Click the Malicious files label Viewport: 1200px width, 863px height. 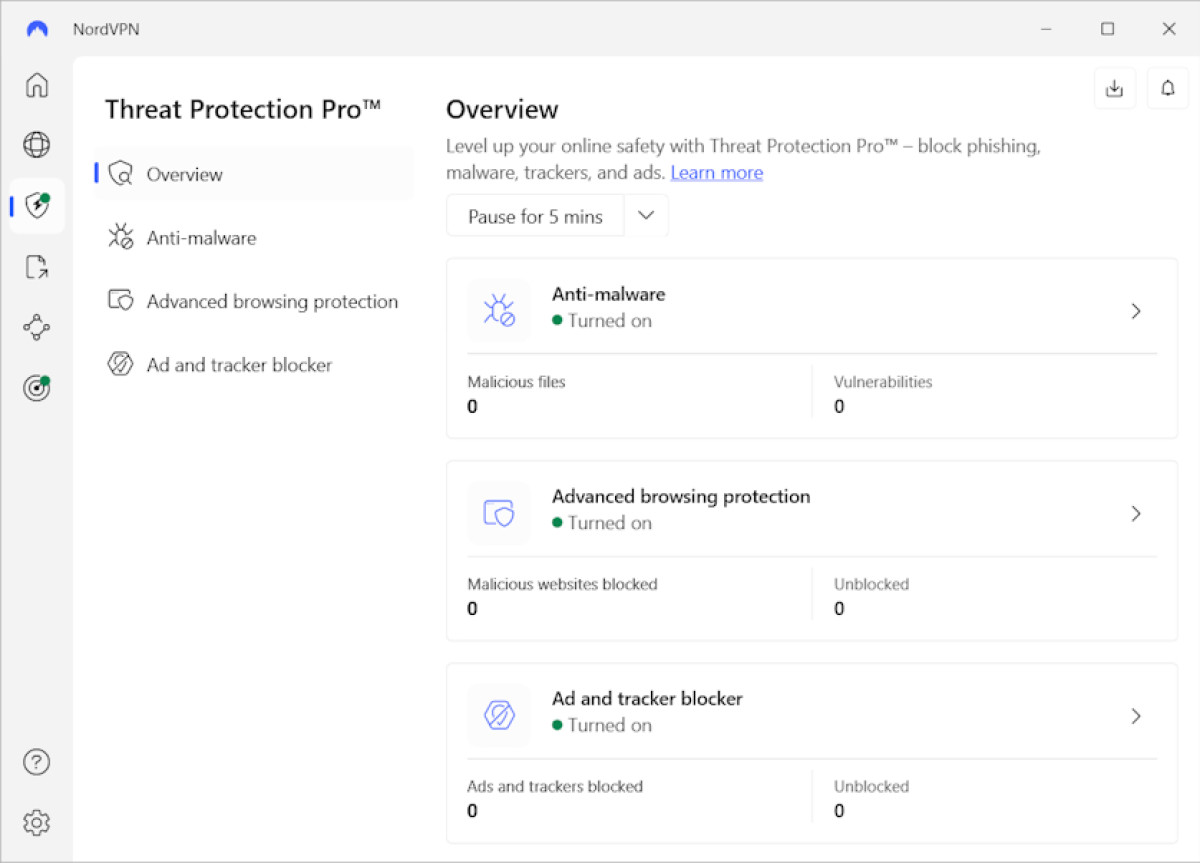pos(516,382)
